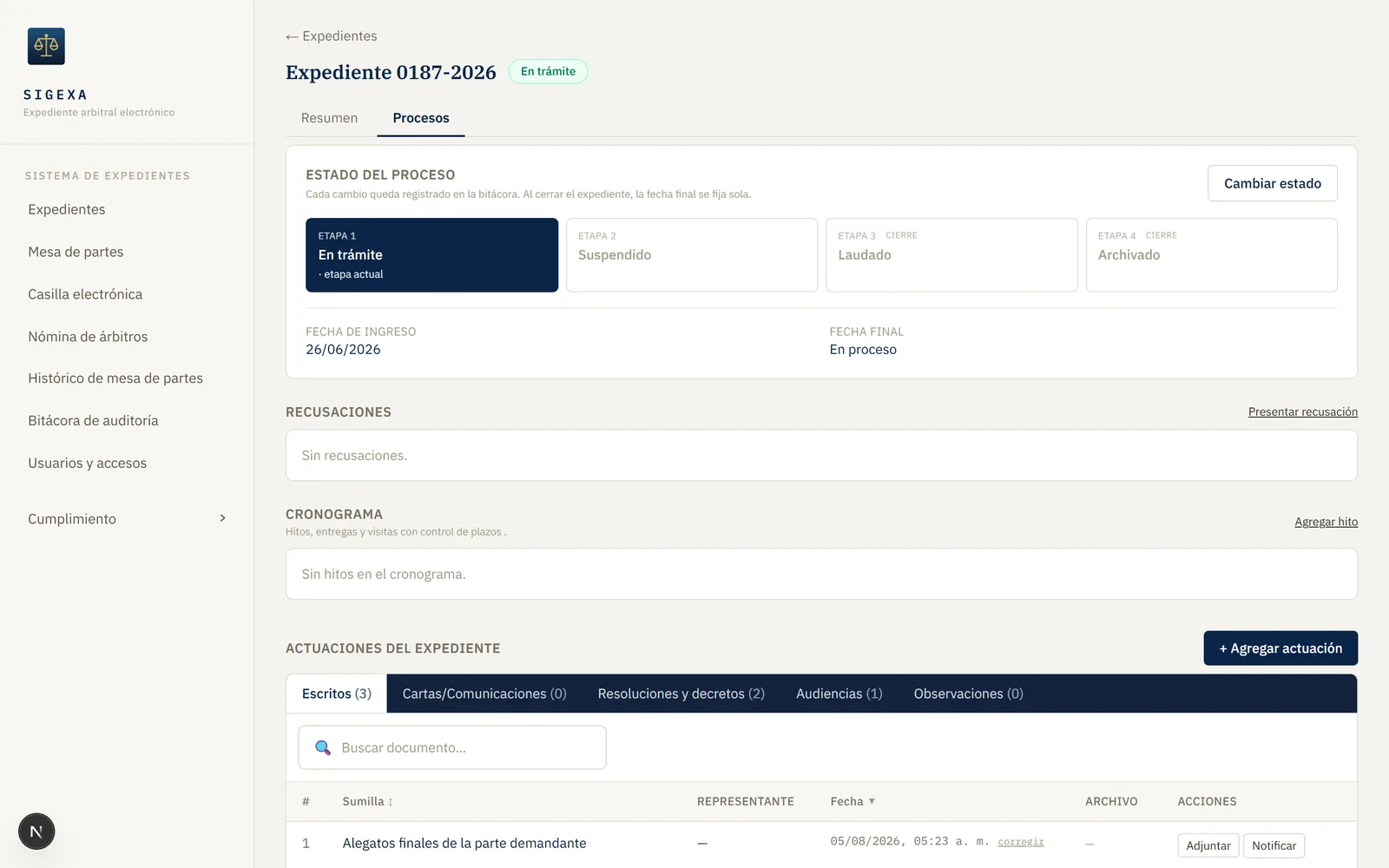This screenshot has height=868, width=1389.
Task: Click the Cambiar estado button
Action: [1273, 183]
